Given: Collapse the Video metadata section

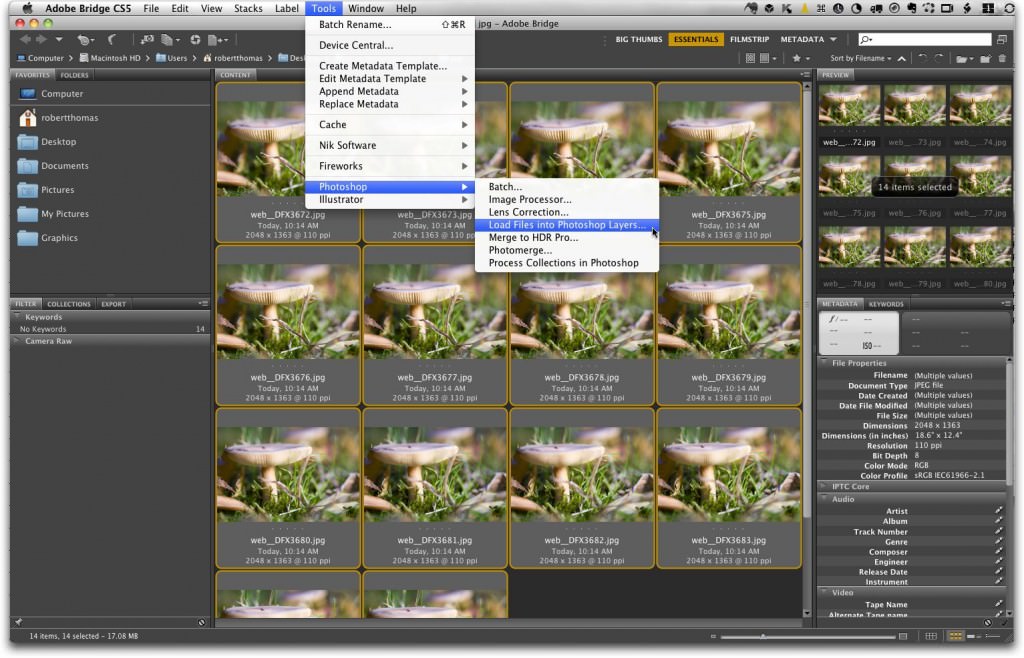Looking at the screenshot, I should tap(824, 593).
